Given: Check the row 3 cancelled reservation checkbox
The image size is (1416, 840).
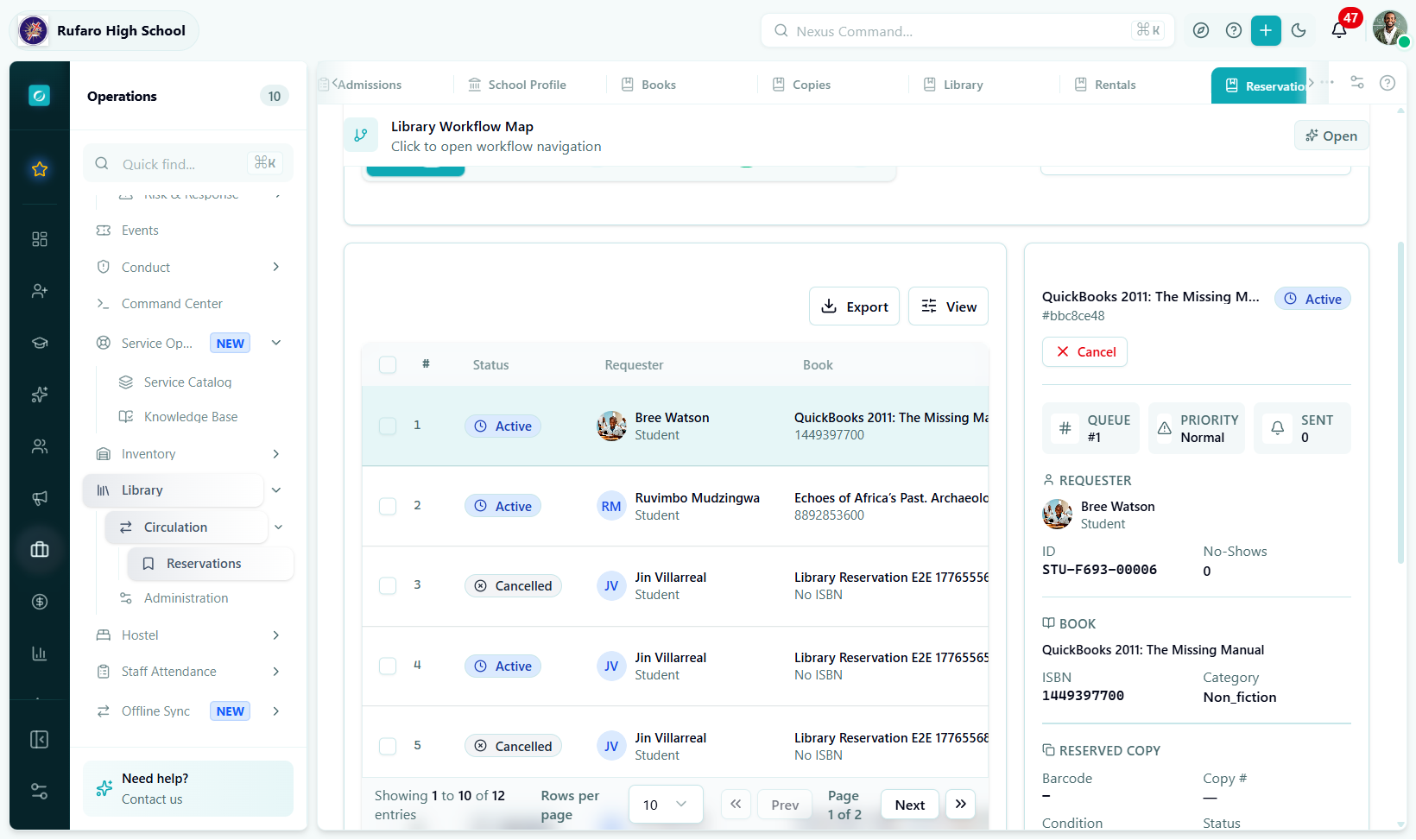Looking at the screenshot, I should [x=388, y=585].
